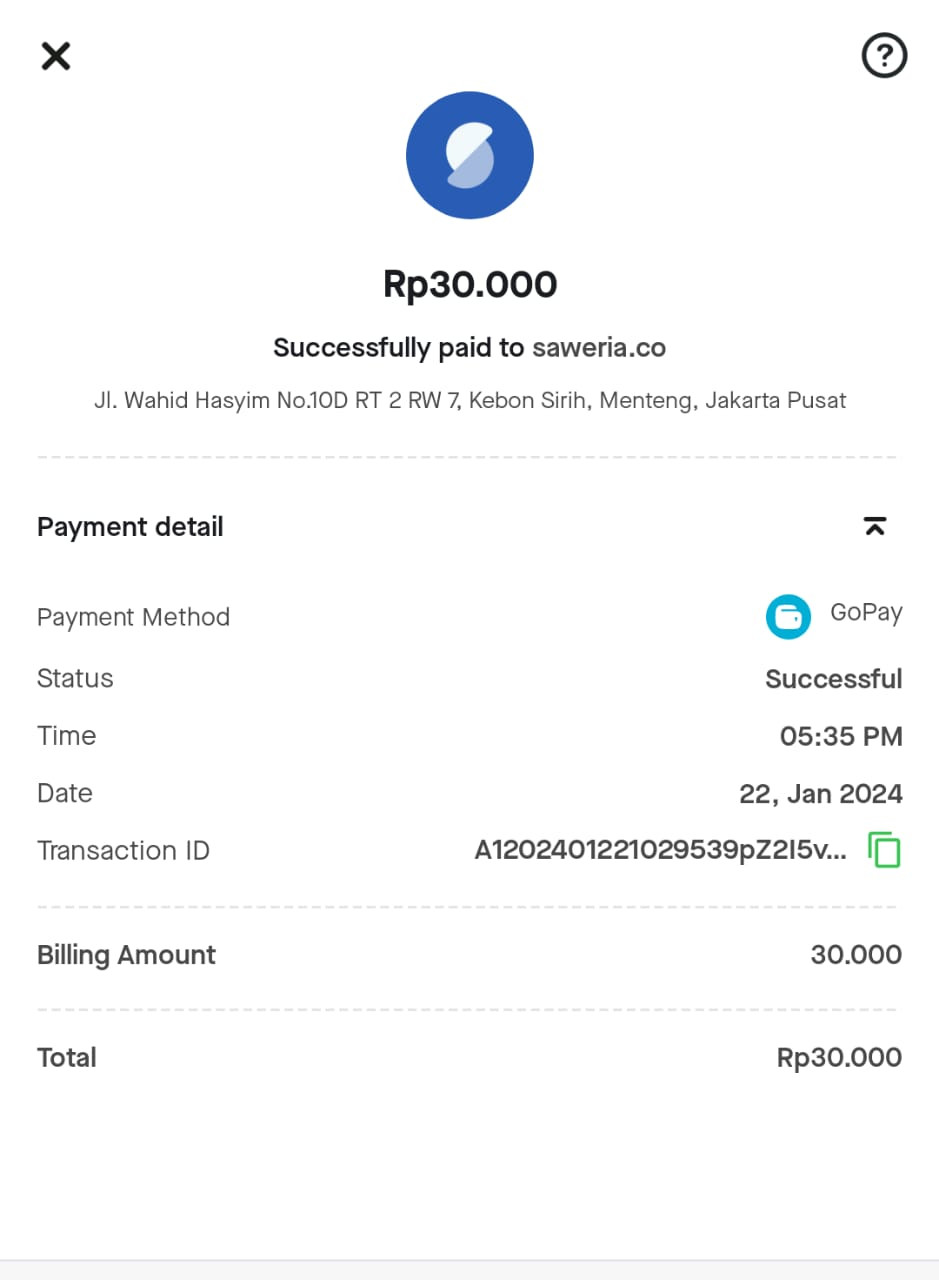Tap the GoPay payment method label
The image size is (939, 1280).
866,613
